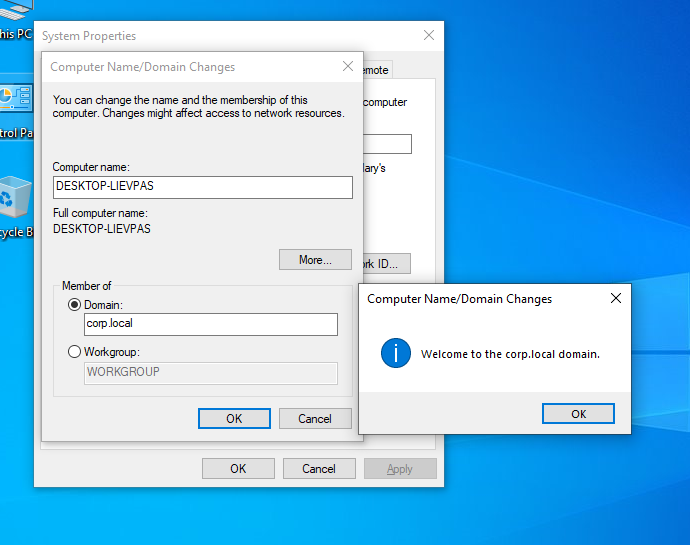Click OK in Computer Name/Domain Changes dialog
The height and width of the screenshot is (545, 690).
pyautogui.click(x=234, y=418)
